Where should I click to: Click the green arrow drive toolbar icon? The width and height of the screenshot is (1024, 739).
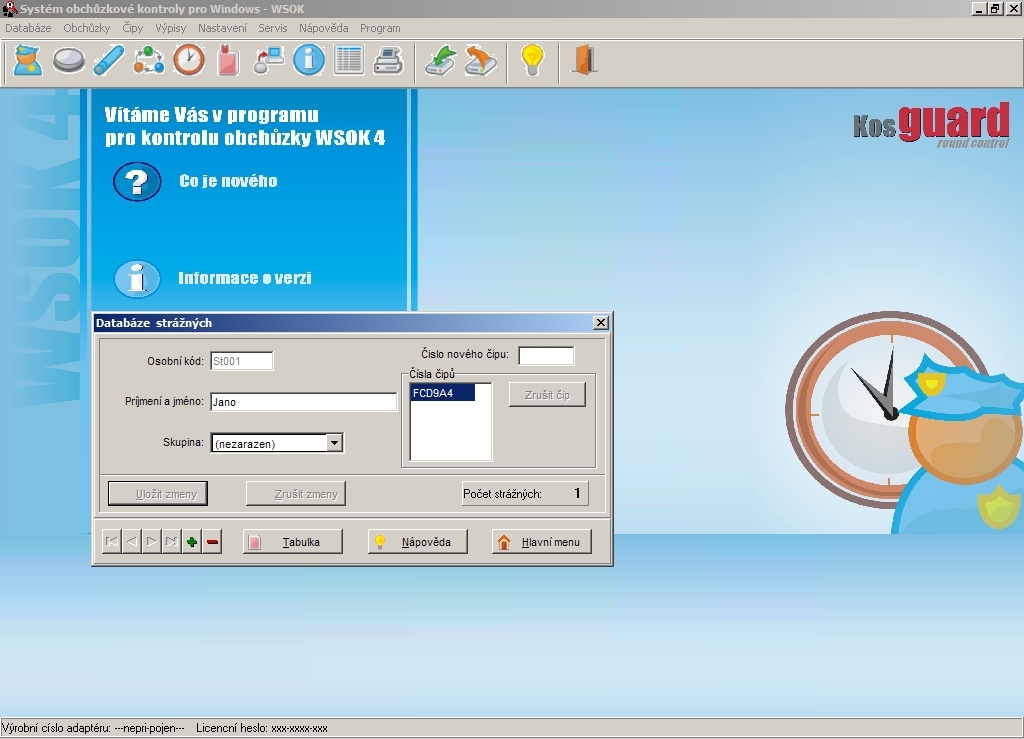(440, 61)
